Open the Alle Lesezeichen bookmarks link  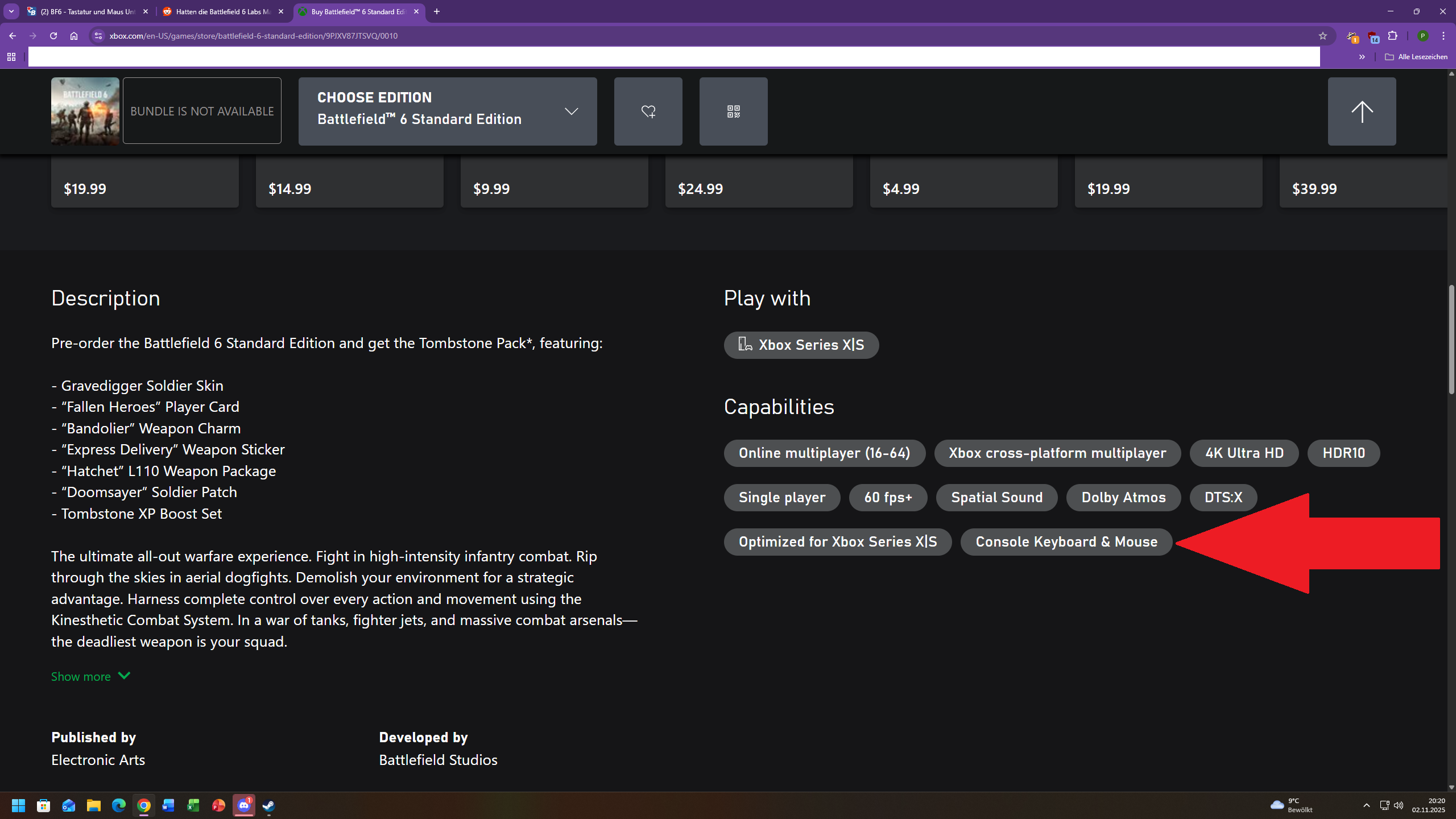(1417, 56)
